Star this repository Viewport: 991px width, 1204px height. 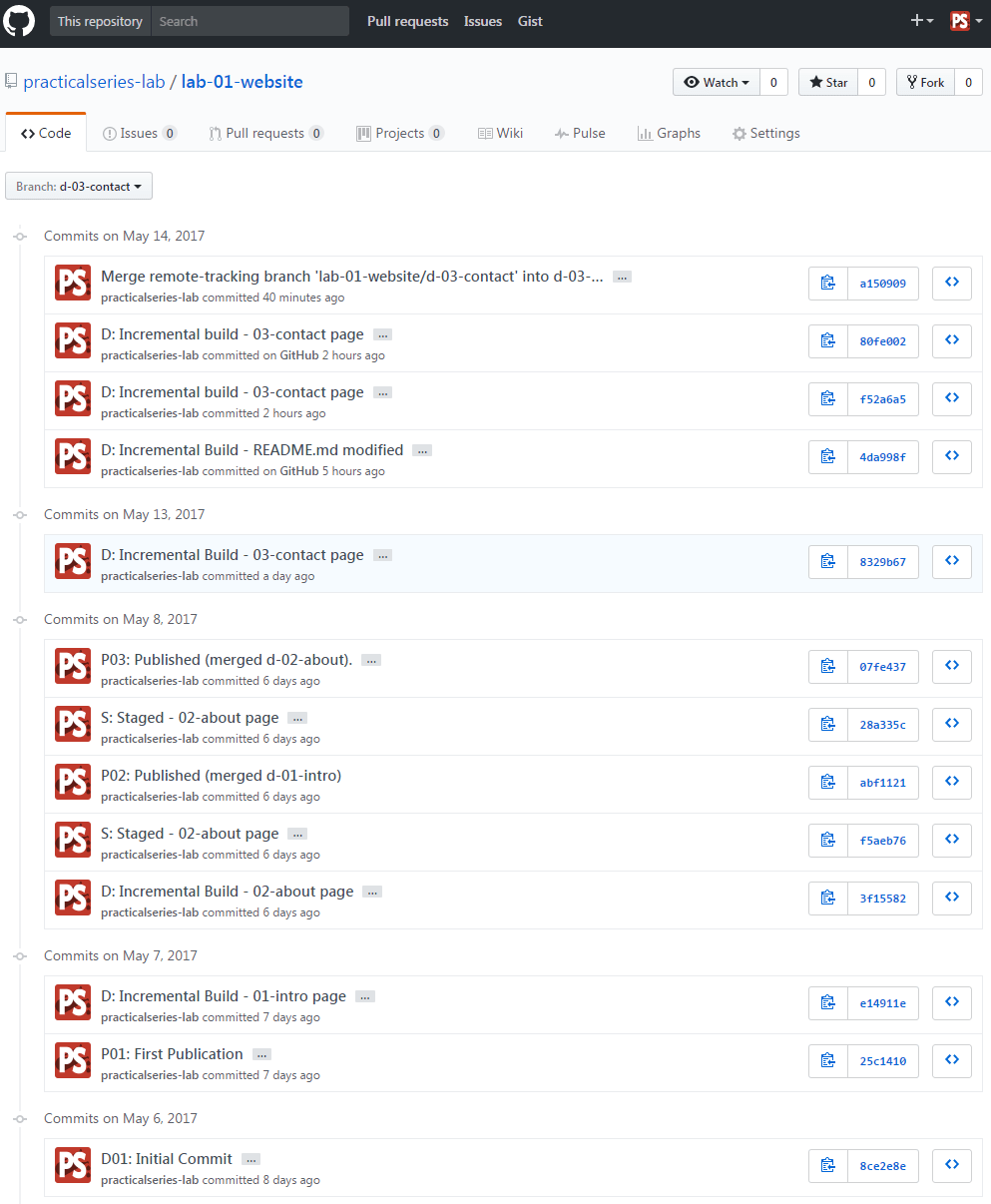[x=828, y=83]
